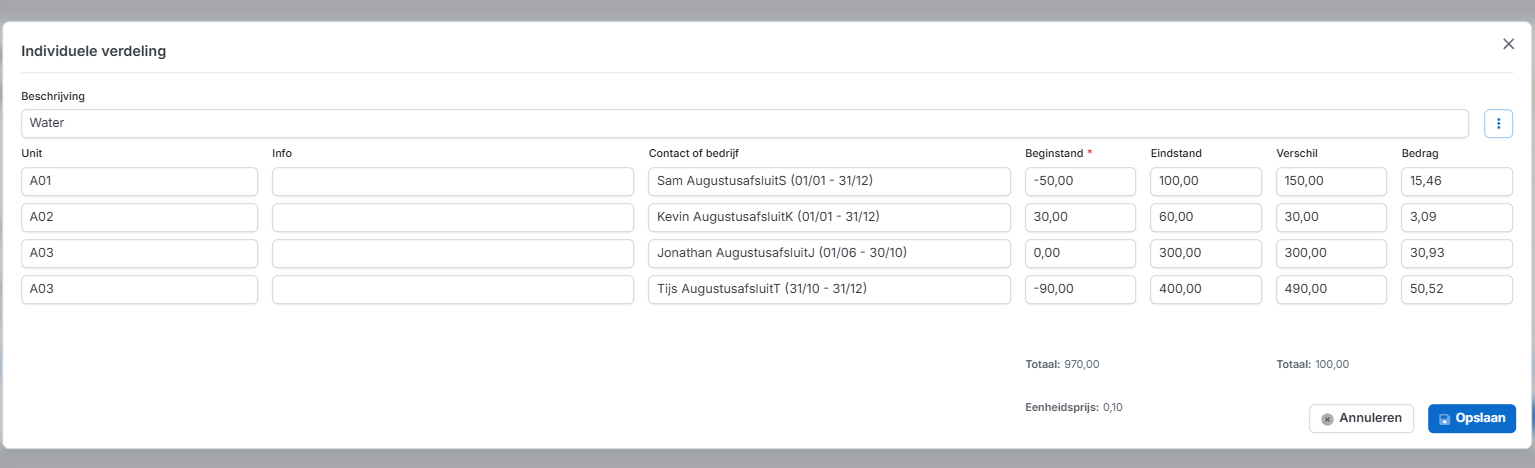The image size is (1535, 468).
Task: Edit the Eindstand value 100,00
Action: click(x=1205, y=182)
